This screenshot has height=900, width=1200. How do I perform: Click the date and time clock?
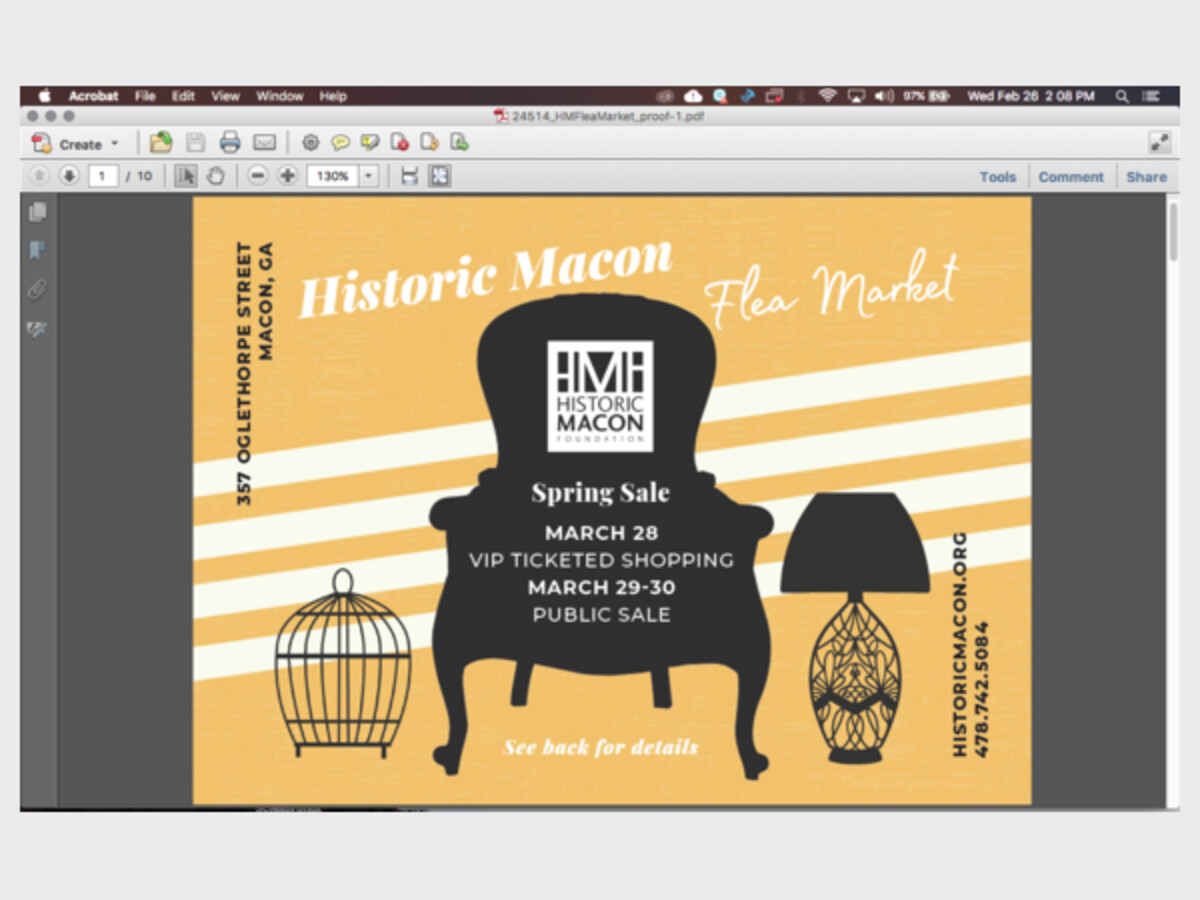[x=1031, y=96]
